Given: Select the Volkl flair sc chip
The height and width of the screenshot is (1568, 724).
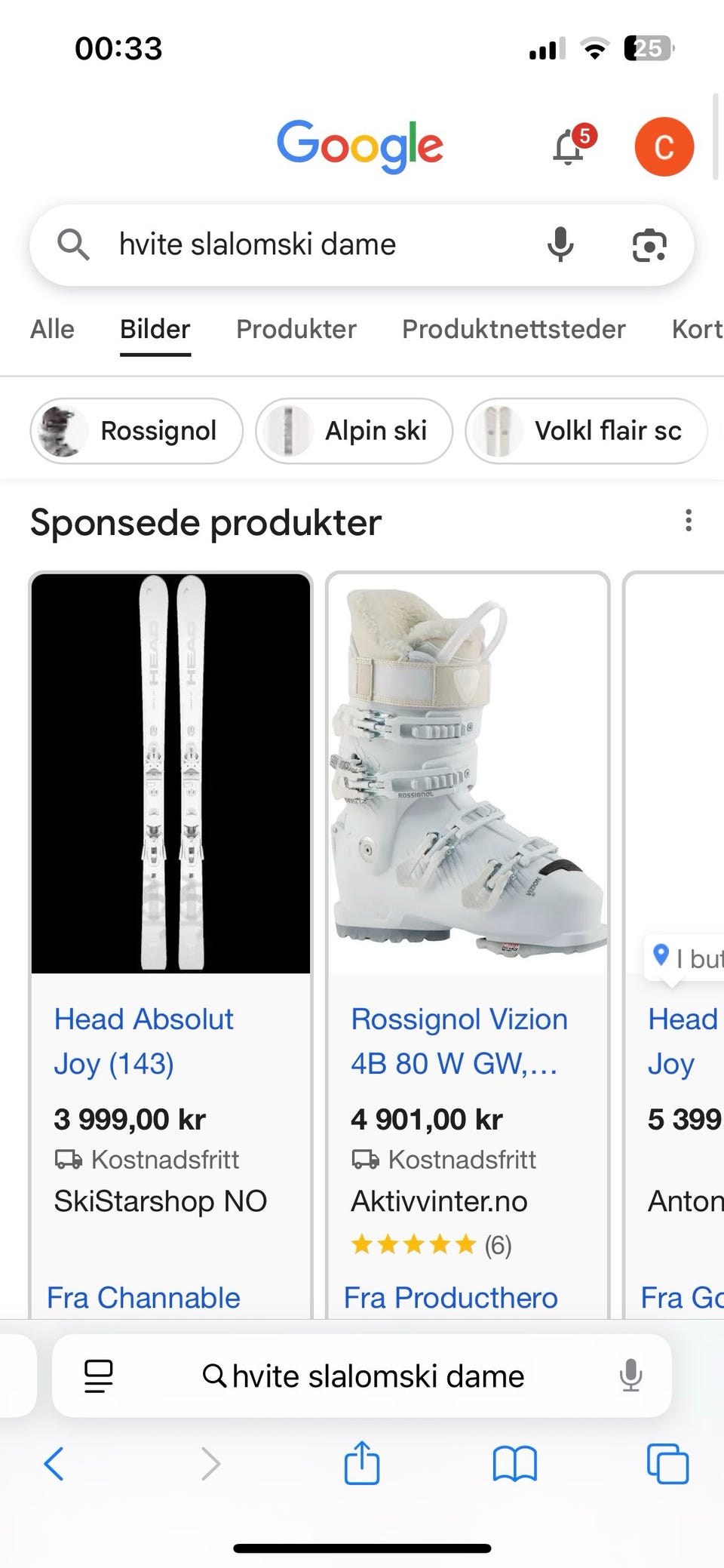Looking at the screenshot, I should [586, 431].
